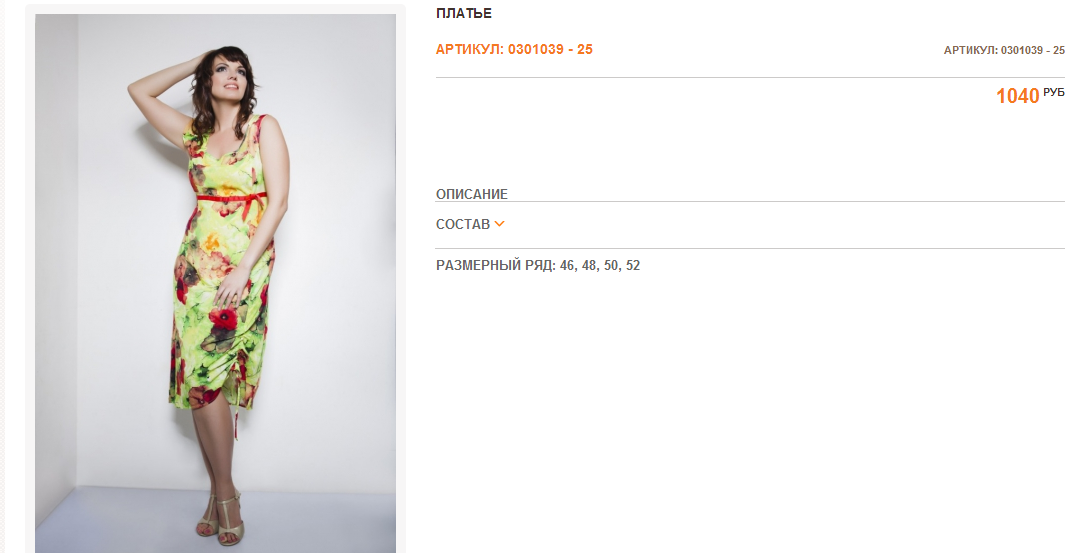Click the РУБ currency label
1075x553 pixels.
(x=1054, y=92)
